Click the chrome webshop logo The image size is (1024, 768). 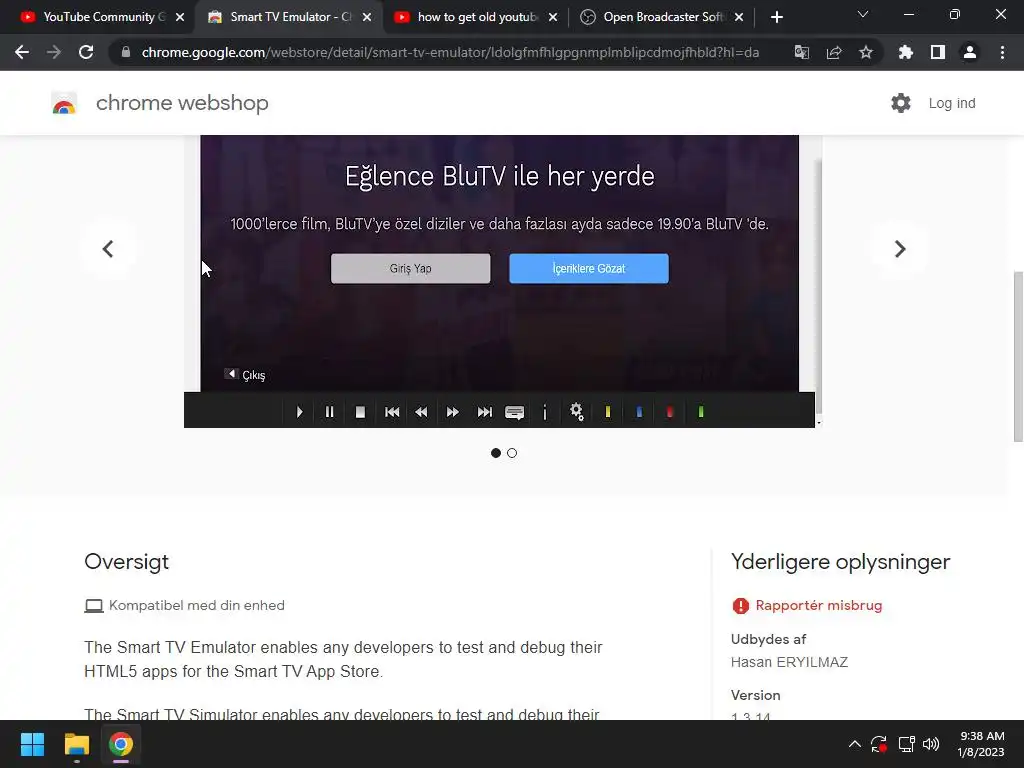coord(64,103)
